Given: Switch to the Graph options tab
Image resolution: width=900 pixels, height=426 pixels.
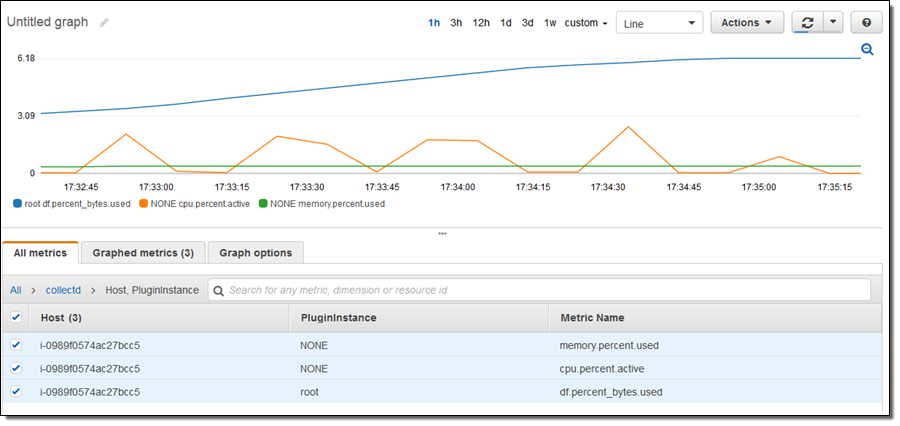Looking at the screenshot, I should (x=255, y=253).
